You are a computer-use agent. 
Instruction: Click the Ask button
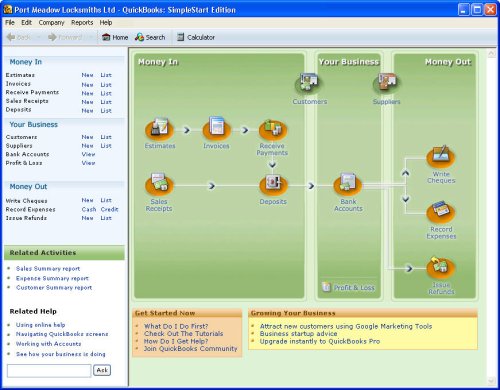coord(102,370)
